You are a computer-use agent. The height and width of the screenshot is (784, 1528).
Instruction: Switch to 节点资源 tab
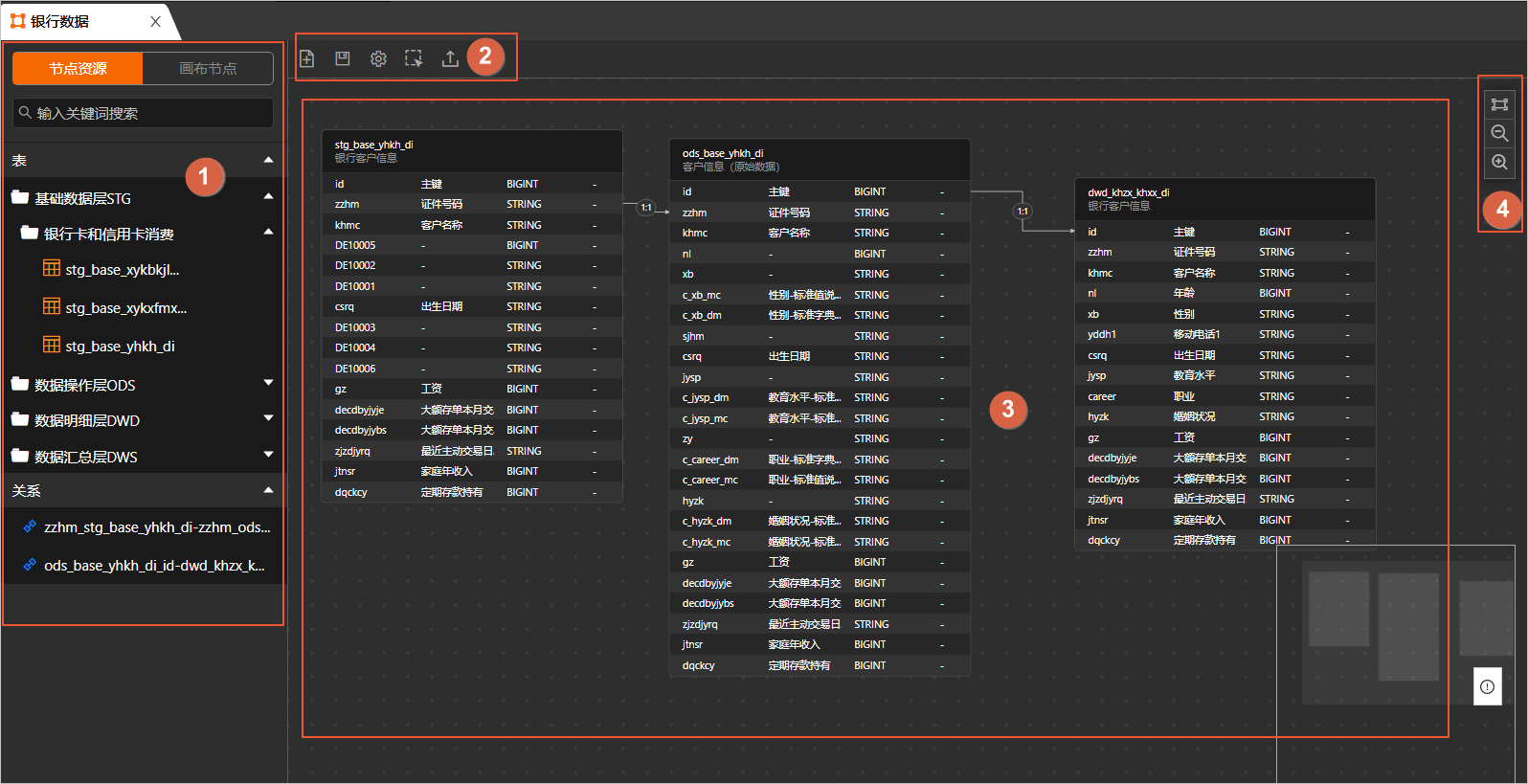pos(78,68)
